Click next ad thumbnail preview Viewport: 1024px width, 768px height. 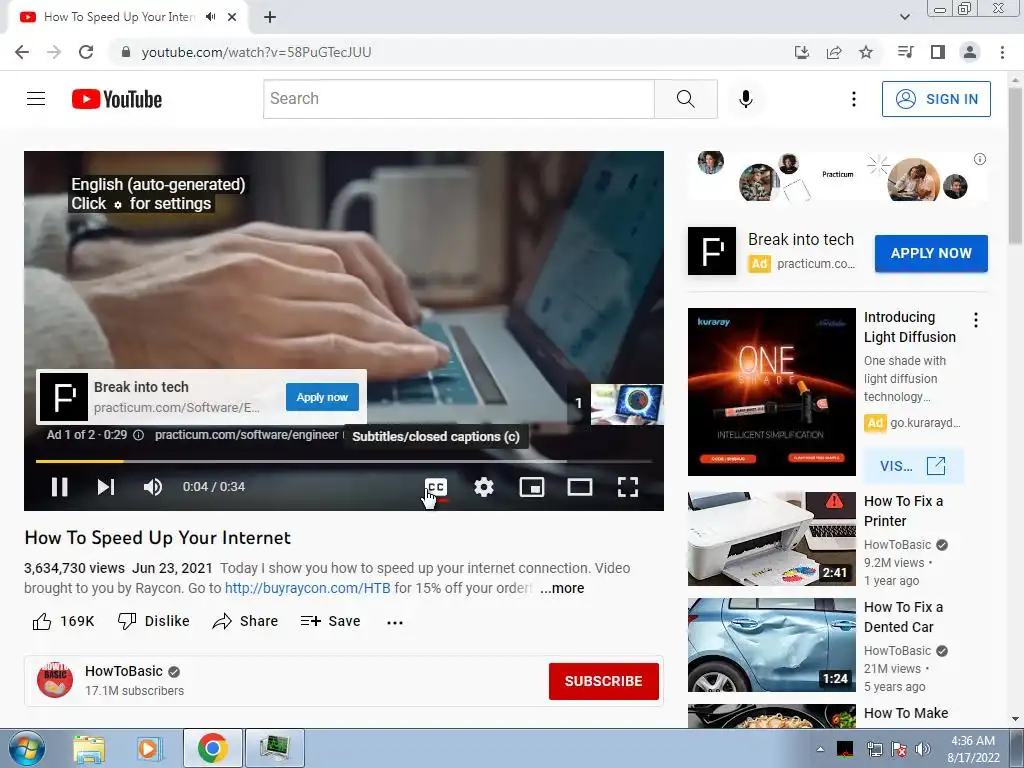[626, 404]
